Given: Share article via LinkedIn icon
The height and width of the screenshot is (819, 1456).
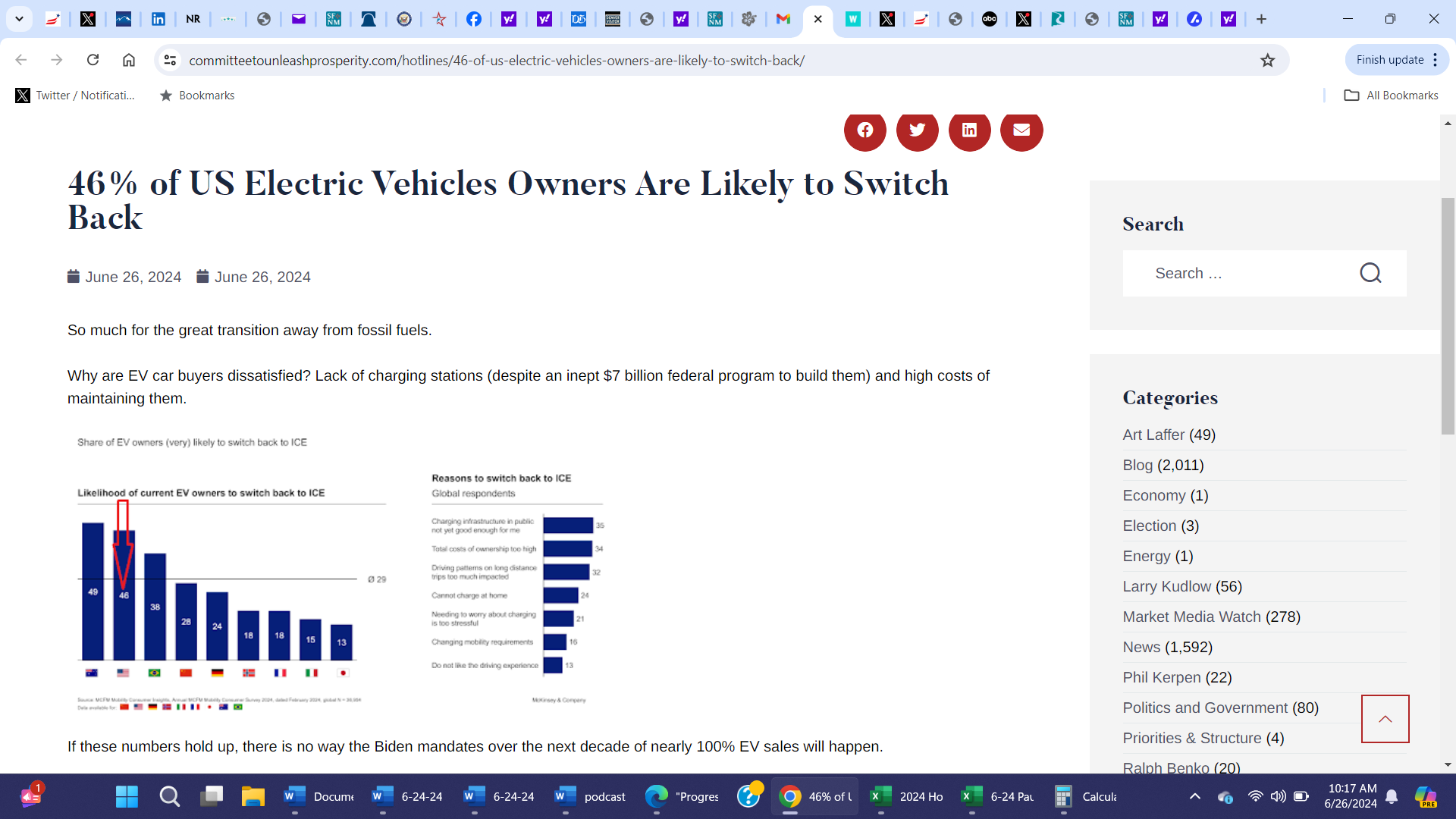Looking at the screenshot, I should pyautogui.click(x=969, y=130).
